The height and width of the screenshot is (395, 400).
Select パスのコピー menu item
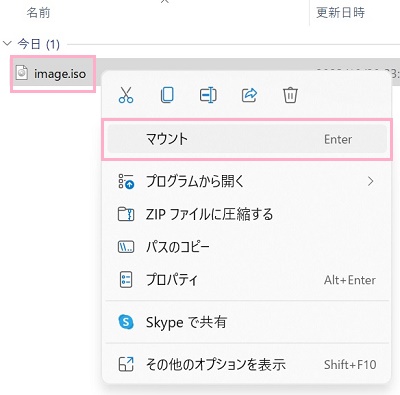(247, 247)
